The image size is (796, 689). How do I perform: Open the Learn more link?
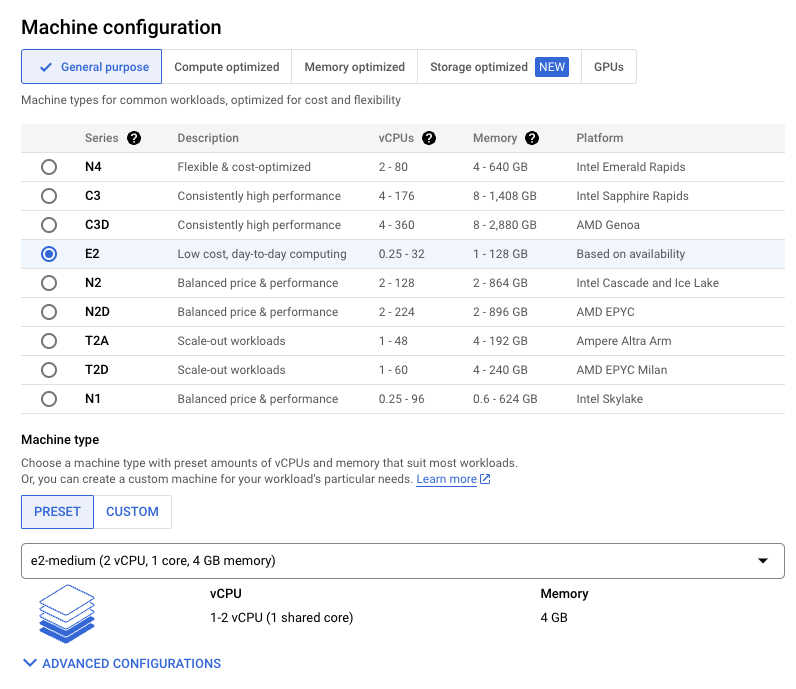point(446,480)
